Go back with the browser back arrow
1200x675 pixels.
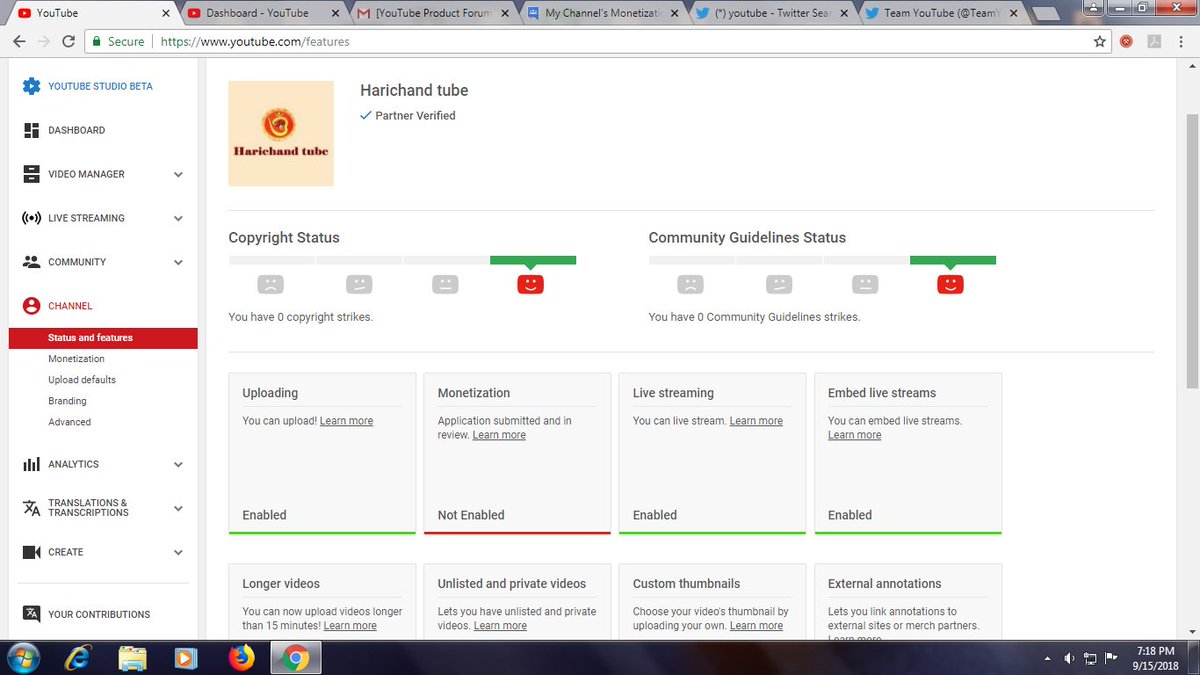(x=18, y=42)
